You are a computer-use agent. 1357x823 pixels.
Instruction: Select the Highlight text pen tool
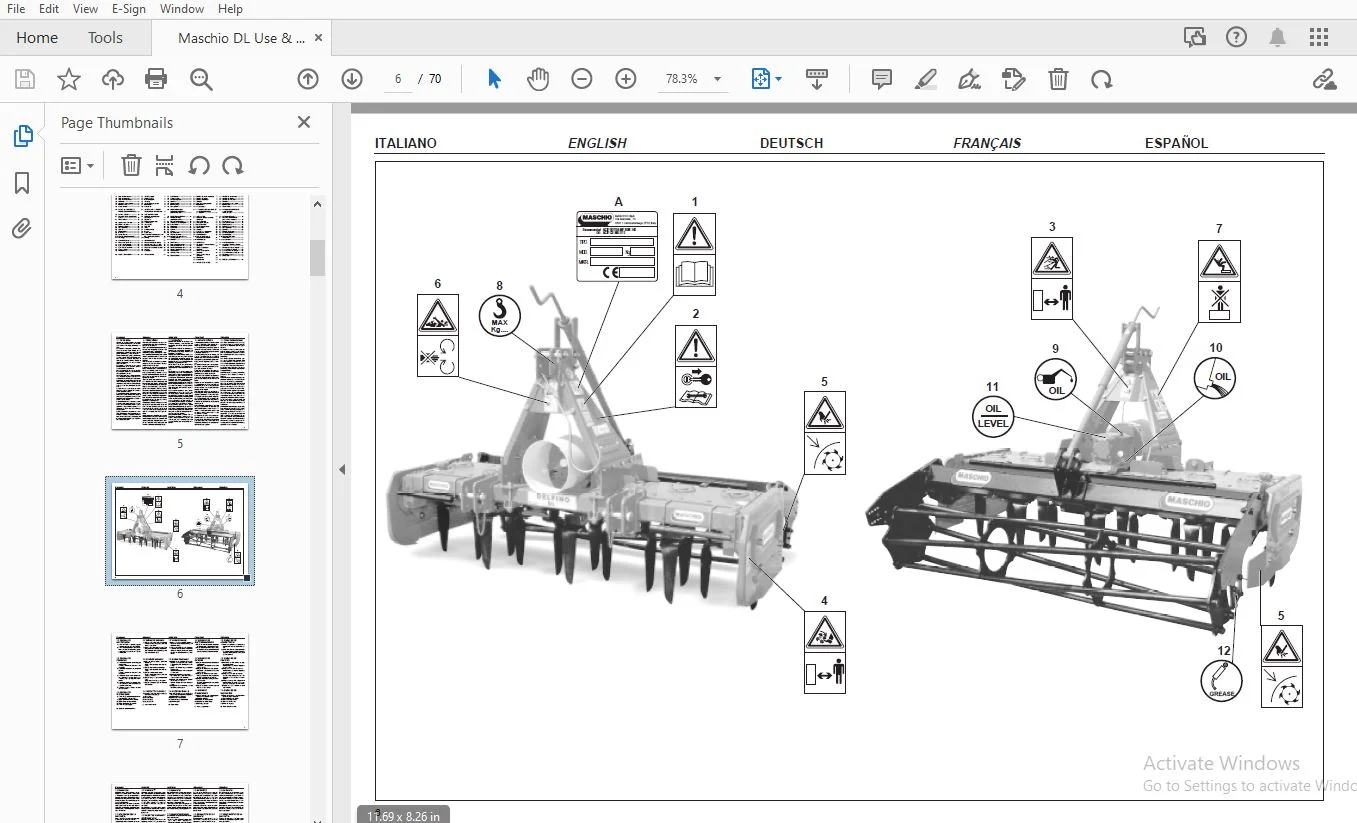pos(926,79)
